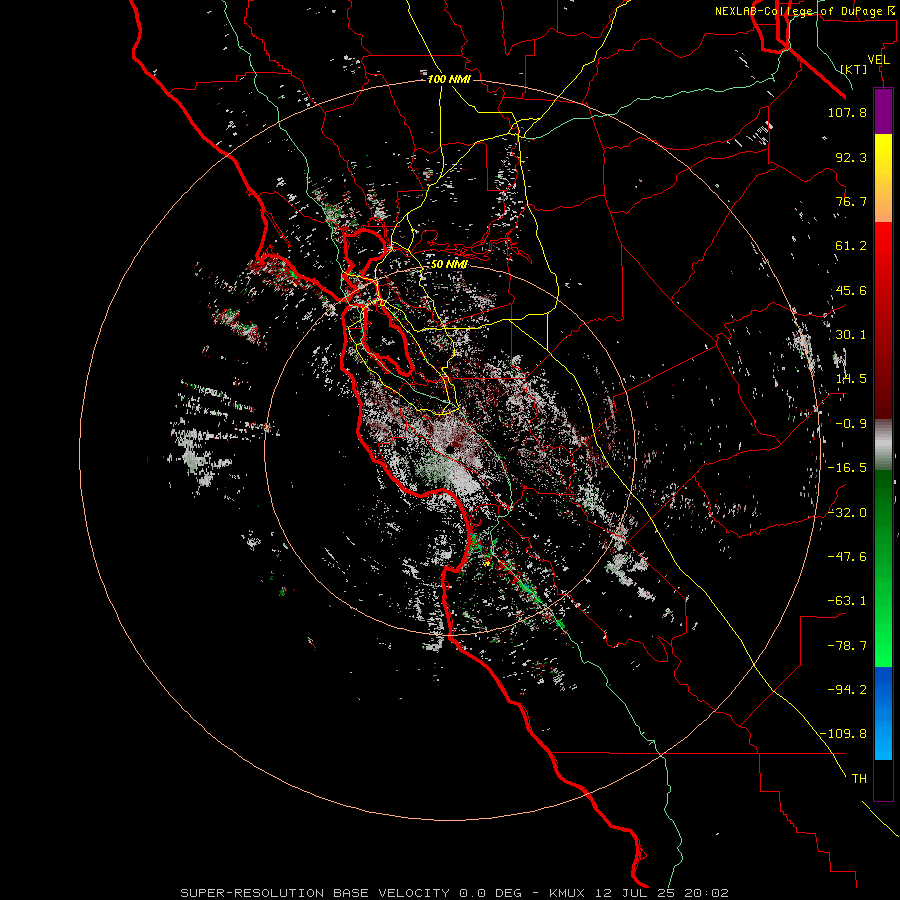
Task: Click the -78.7 value on velocity scale
Action: point(847,646)
